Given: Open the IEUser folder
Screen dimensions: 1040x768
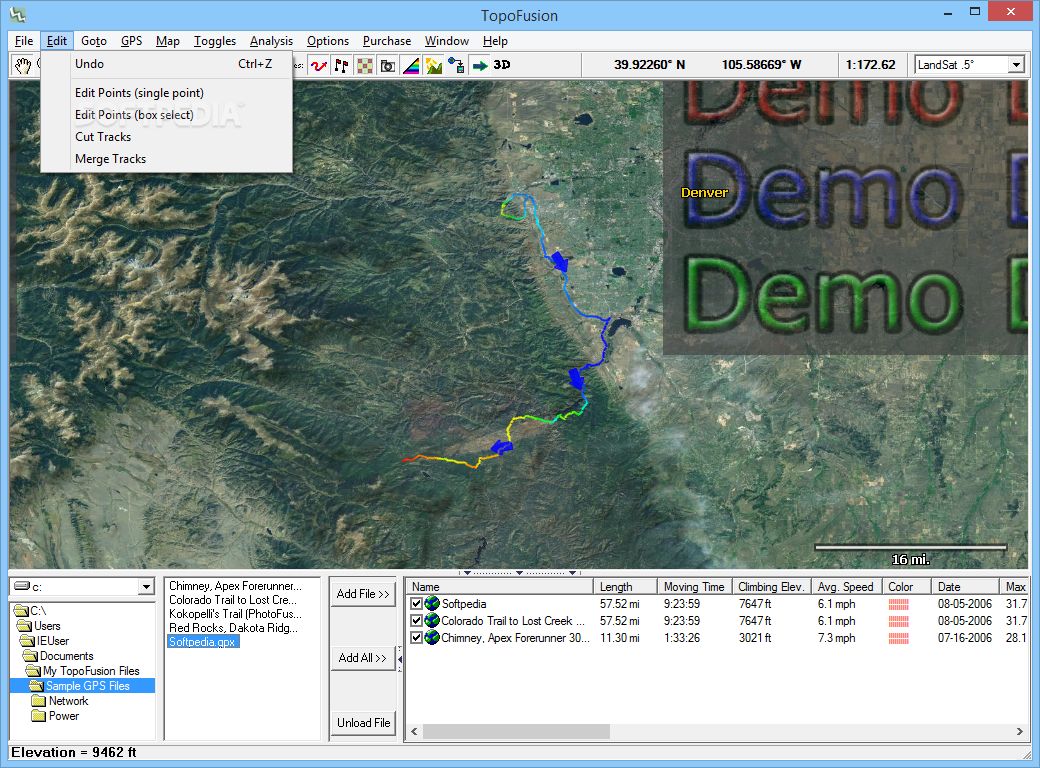Looking at the screenshot, I should (45, 641).
